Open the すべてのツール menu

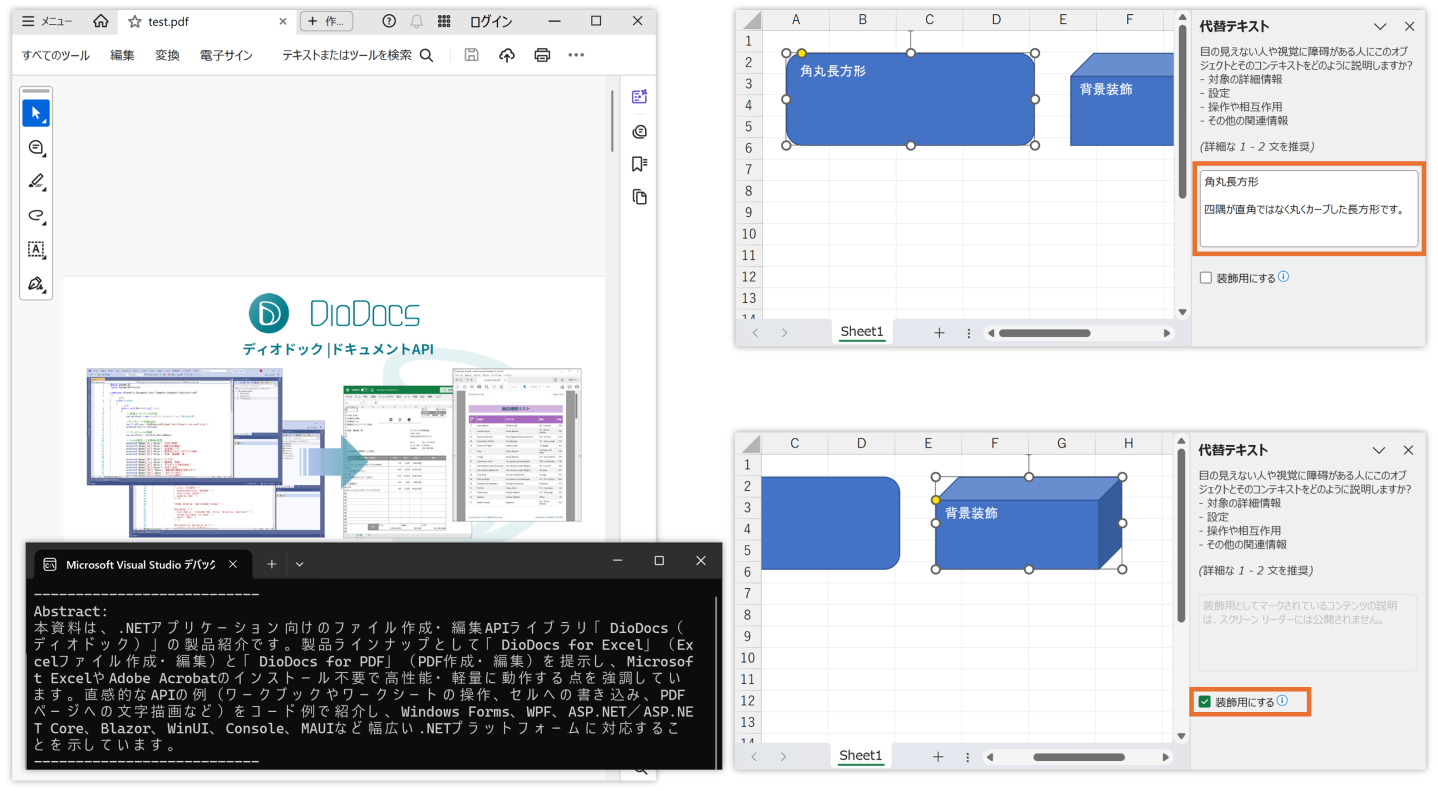click(55, 55)
